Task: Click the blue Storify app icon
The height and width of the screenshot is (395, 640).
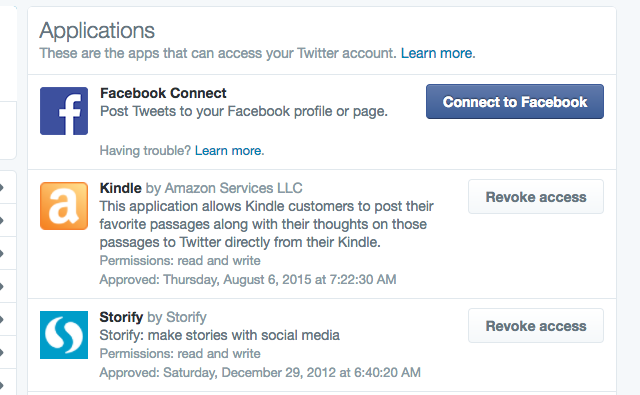Action: tap(64, 335)
